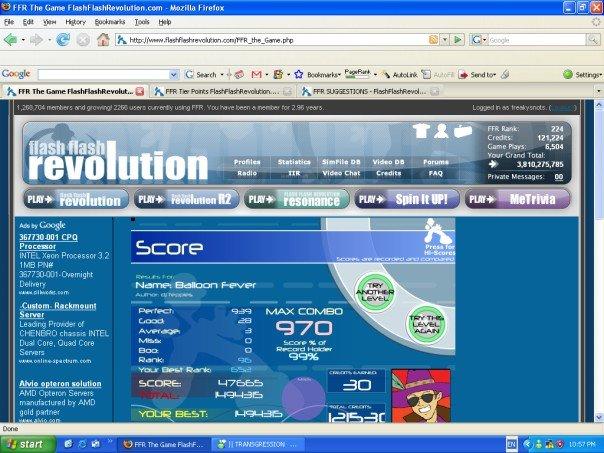The width and height of the screenshot is (604, 453).
Task: Open the Bookmarks menu in menu bar
Action: [110, 22]
